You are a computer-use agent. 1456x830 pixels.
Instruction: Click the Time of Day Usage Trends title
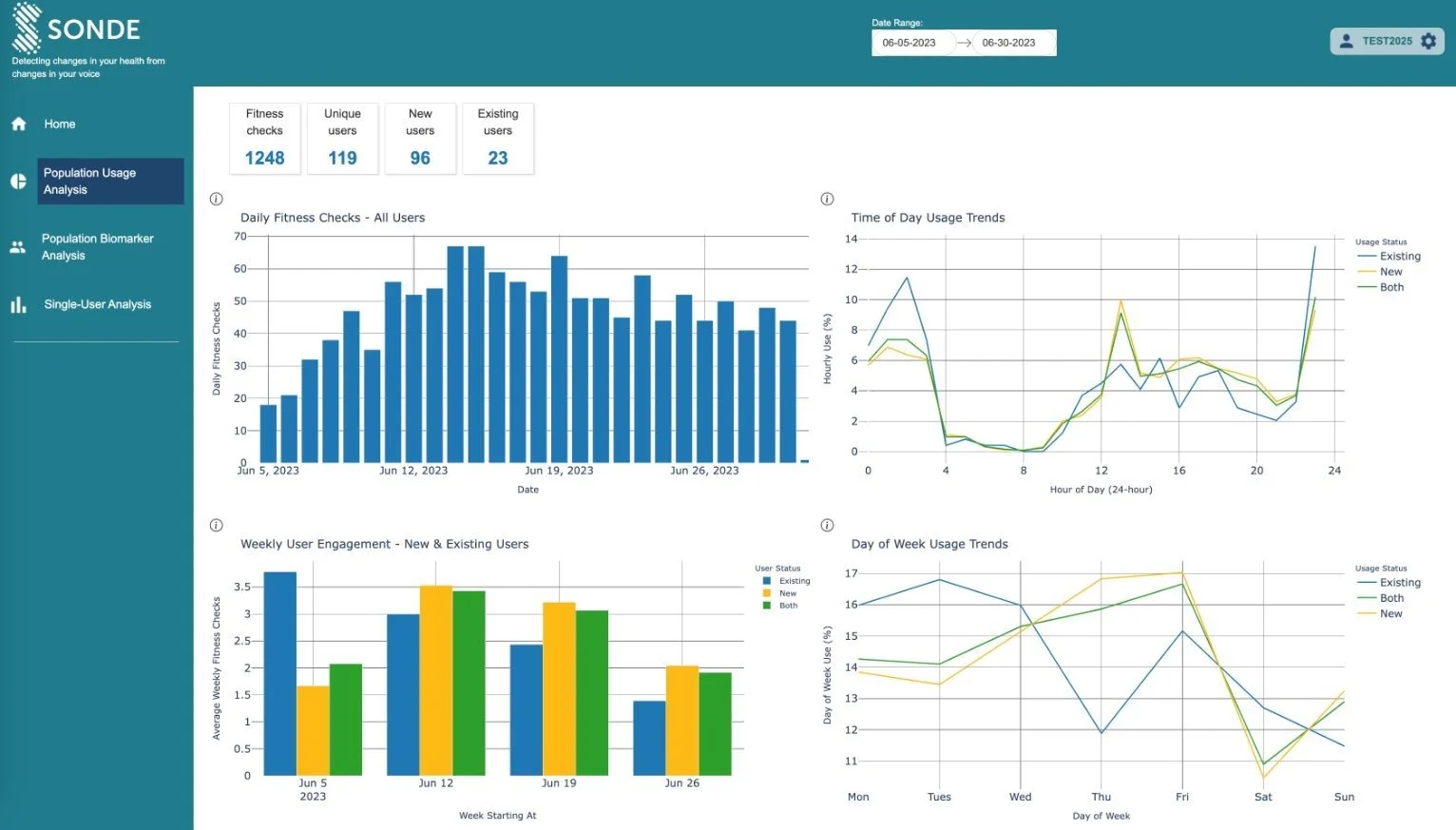click(x=929, y=218)
